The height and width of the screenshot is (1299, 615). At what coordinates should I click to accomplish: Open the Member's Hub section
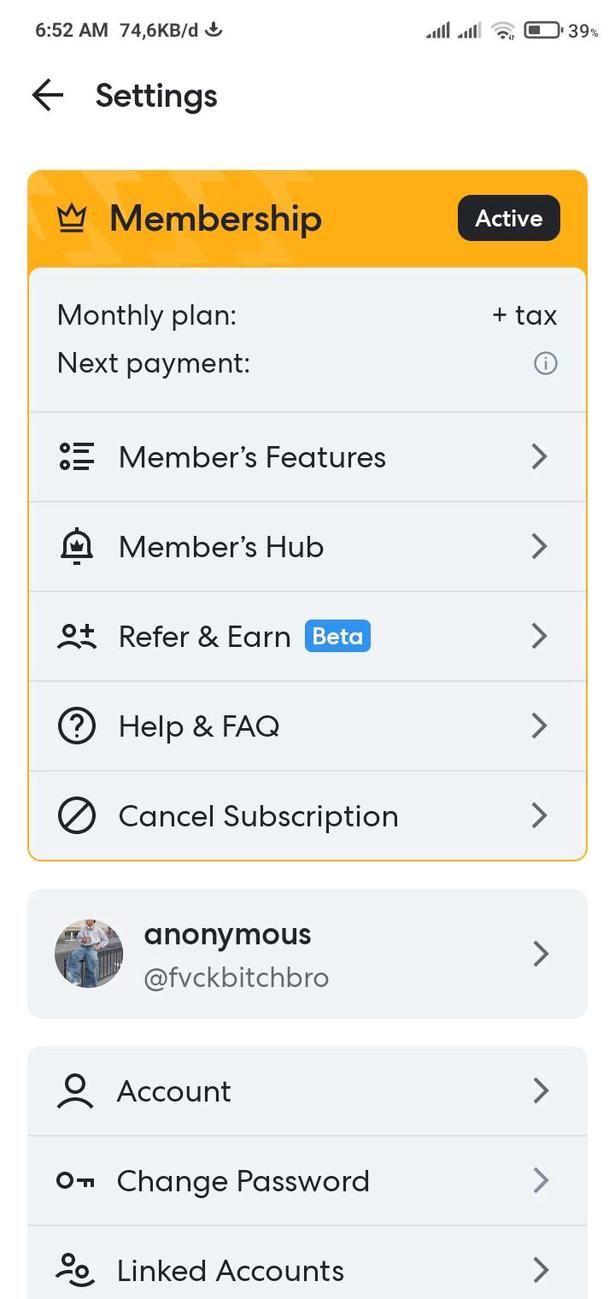539,546
